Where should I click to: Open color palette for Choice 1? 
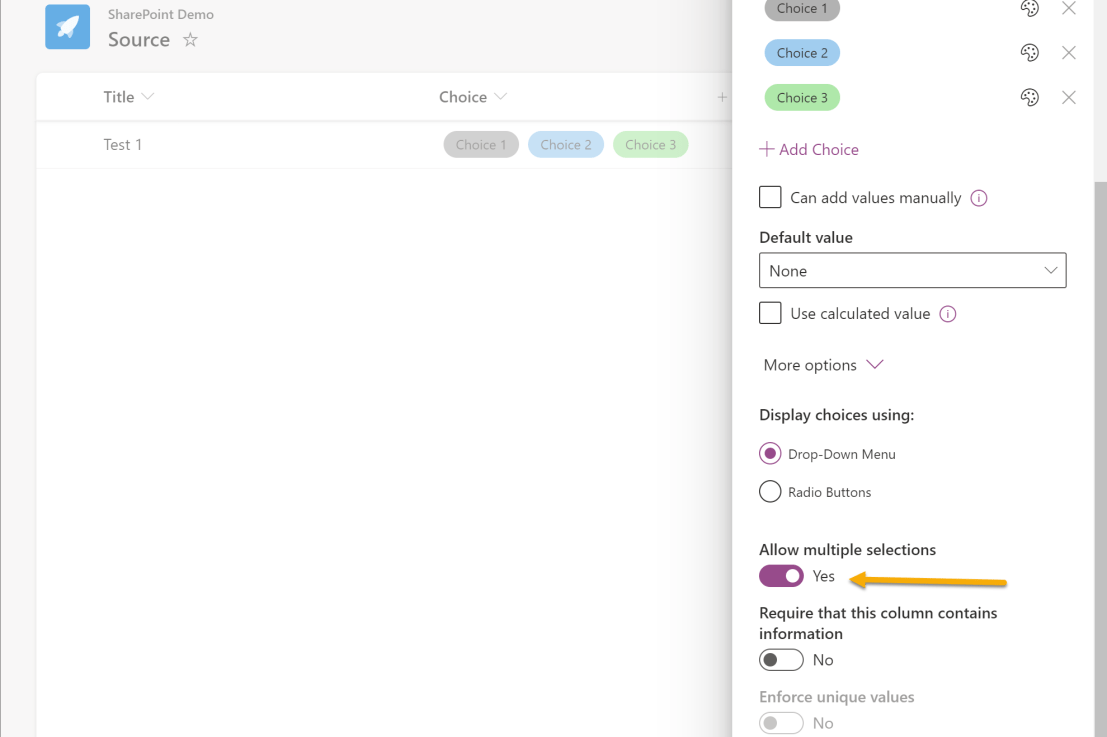[1030, 8]
